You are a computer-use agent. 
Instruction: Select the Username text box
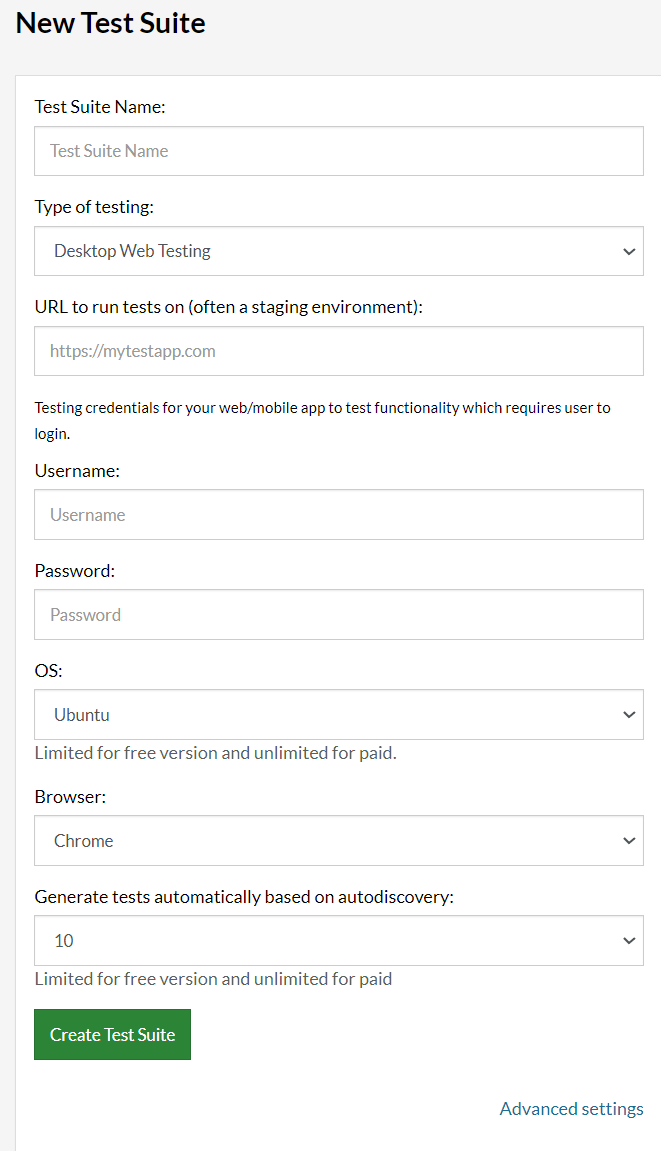point(339,515)
